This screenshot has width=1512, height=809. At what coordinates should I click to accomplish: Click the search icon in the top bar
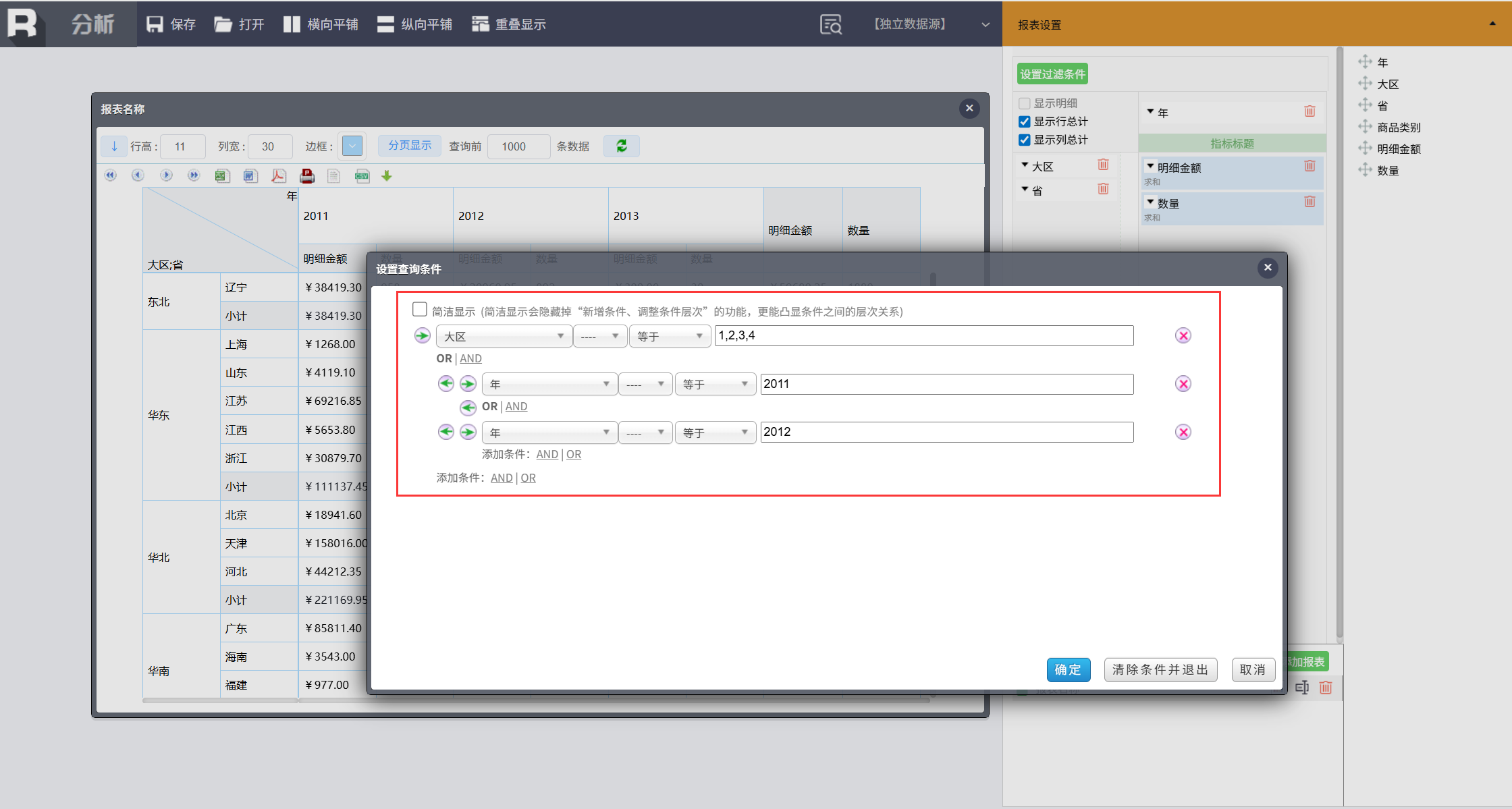click(x=830, y=24)
